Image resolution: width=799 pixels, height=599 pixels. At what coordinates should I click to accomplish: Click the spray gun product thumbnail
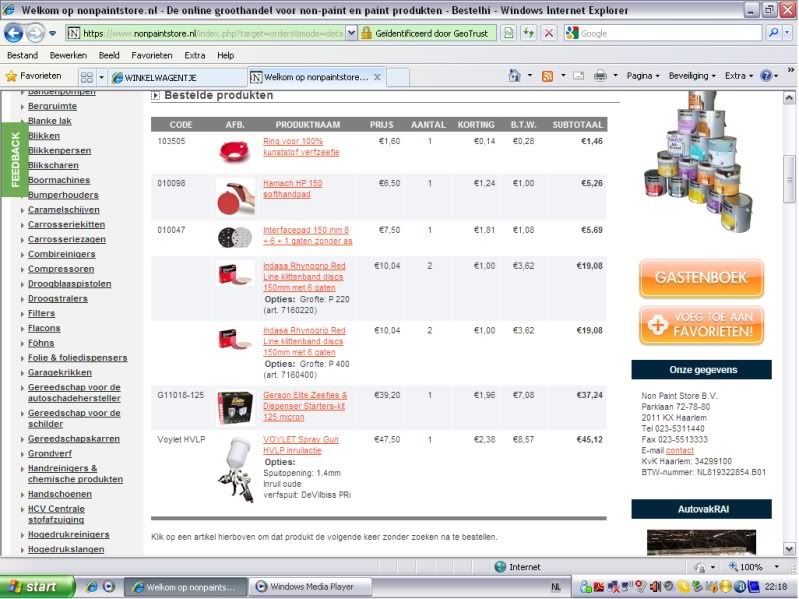pos(236,469)
